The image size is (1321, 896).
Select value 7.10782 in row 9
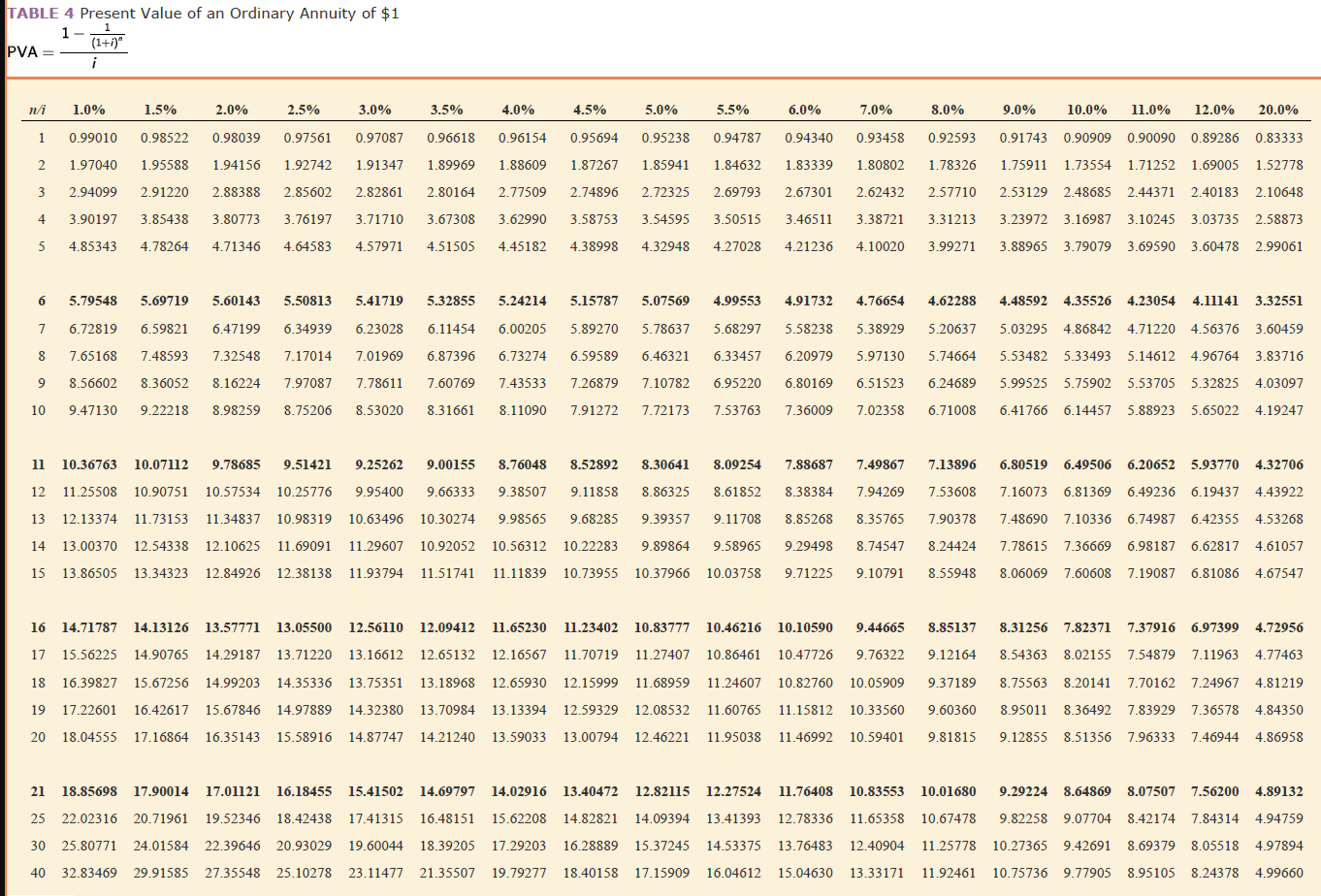tap(665, 383)
